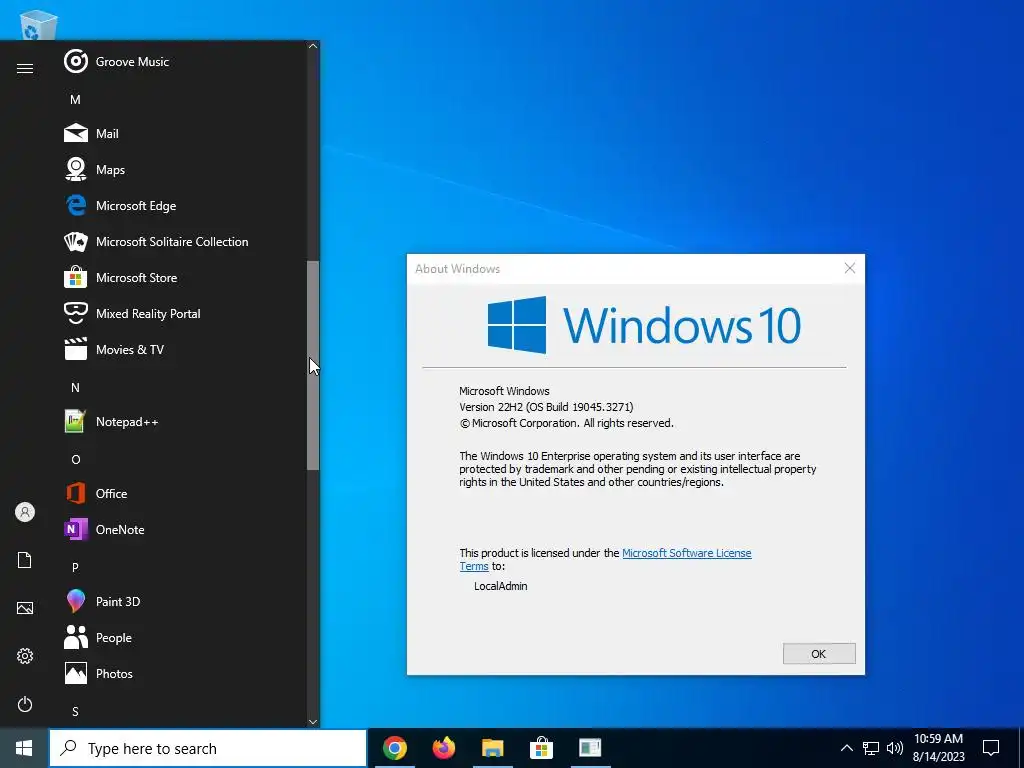Open the People app icon
This screenshot has height=768, width=1024.
[x=76, y=637]
